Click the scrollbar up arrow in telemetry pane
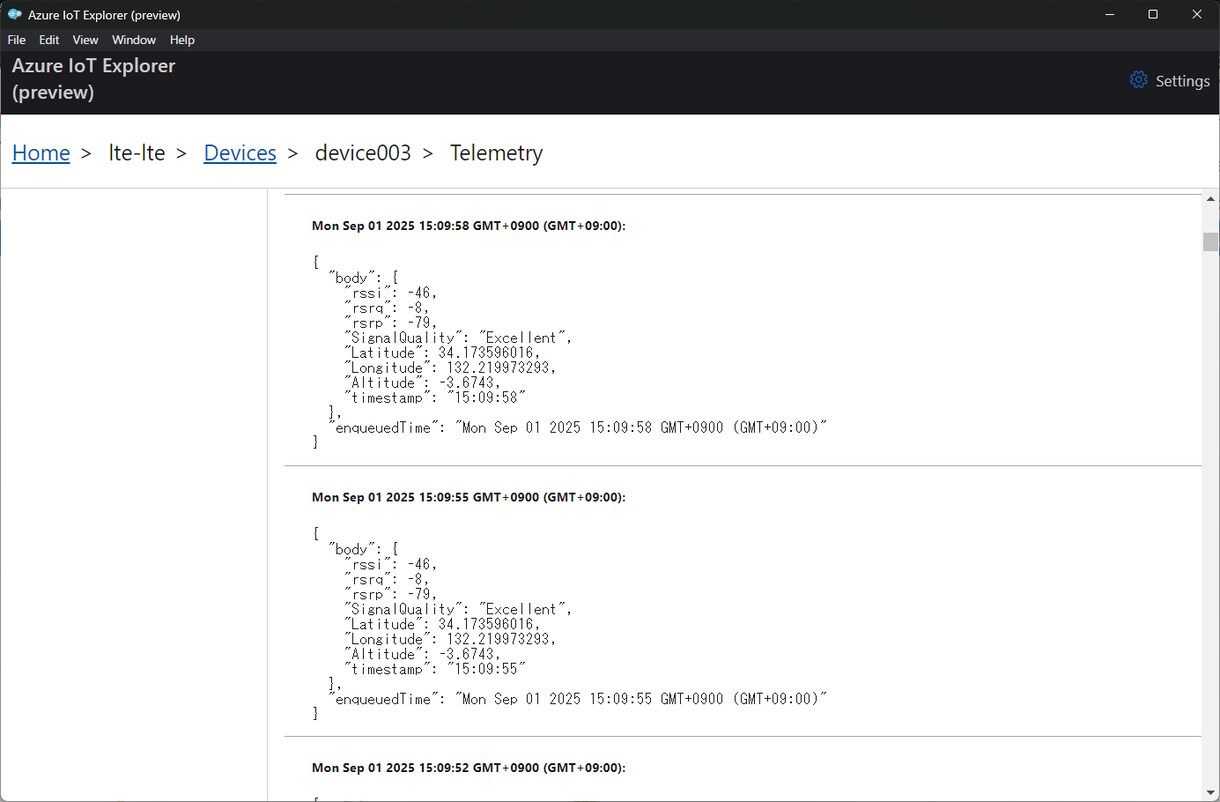Image resolution: width=1220 pixels, height=802 pixels. click(x=1211, y=199)
